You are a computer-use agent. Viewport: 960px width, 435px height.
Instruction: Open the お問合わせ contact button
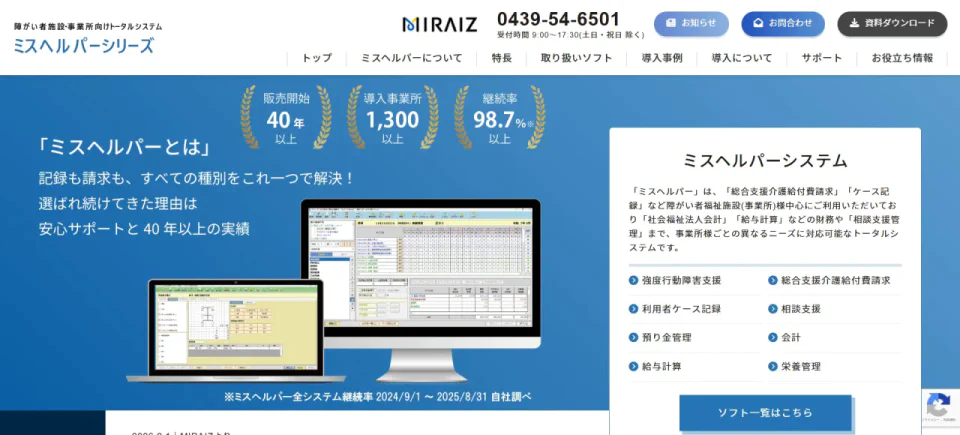pos(782,24)
